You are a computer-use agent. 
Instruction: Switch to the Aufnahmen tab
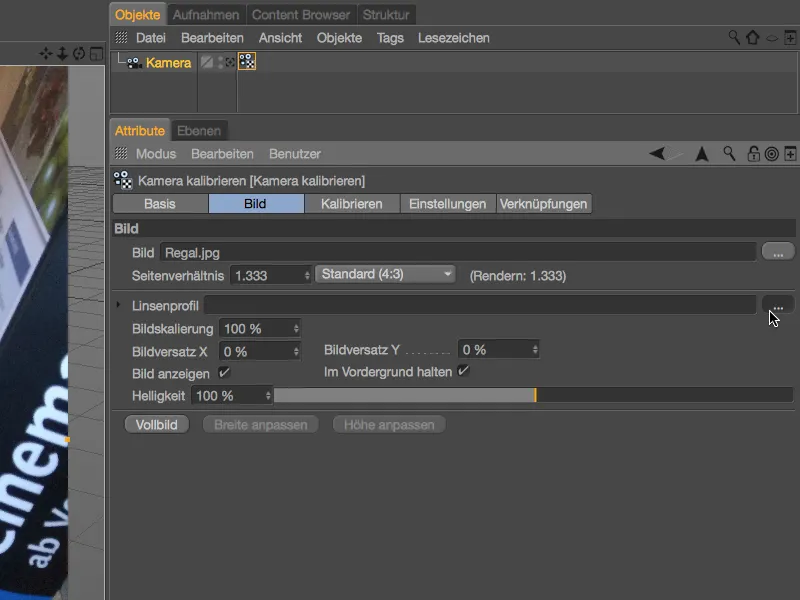coord(206,15)
